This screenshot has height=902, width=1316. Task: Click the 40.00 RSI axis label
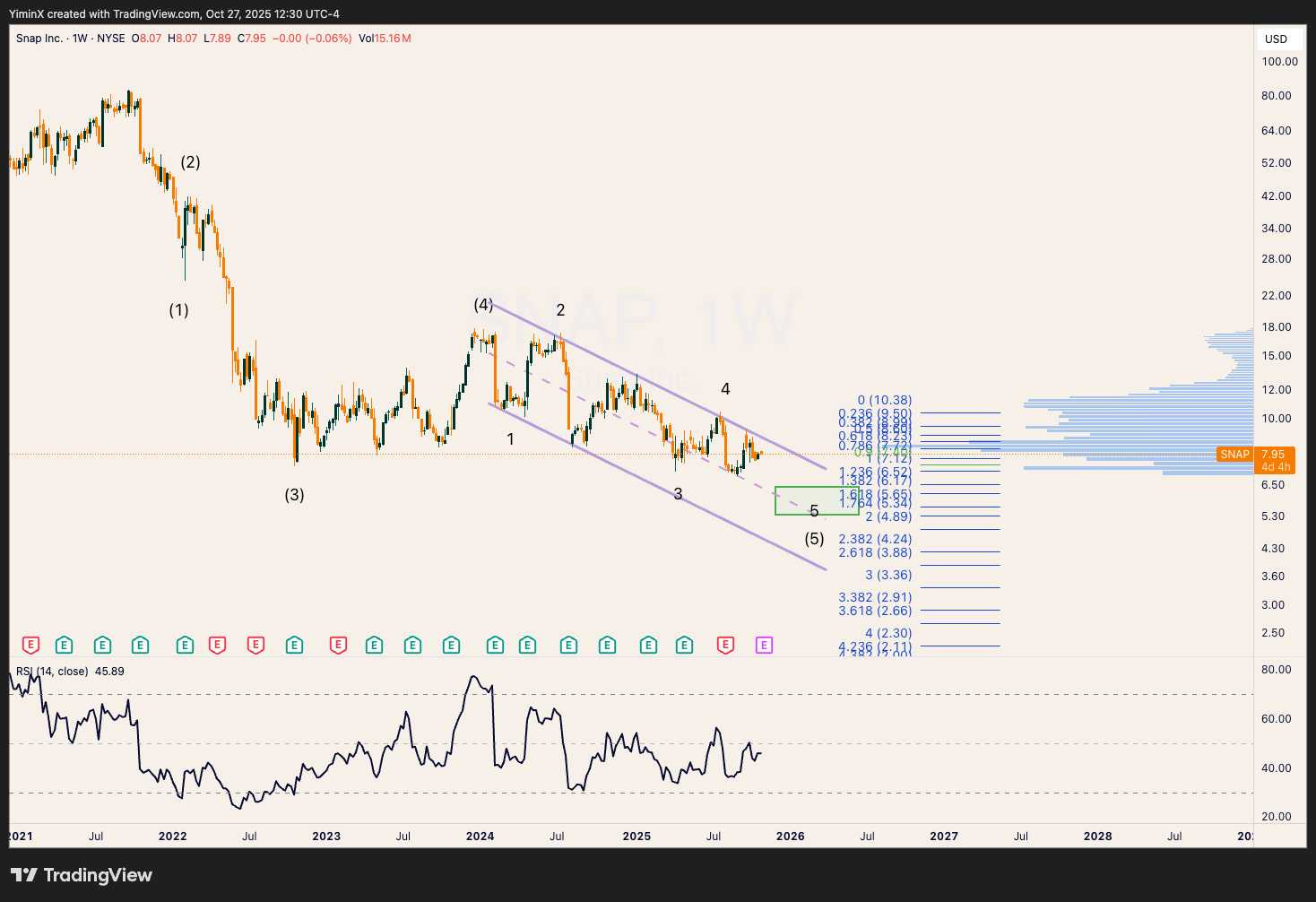1277,768
